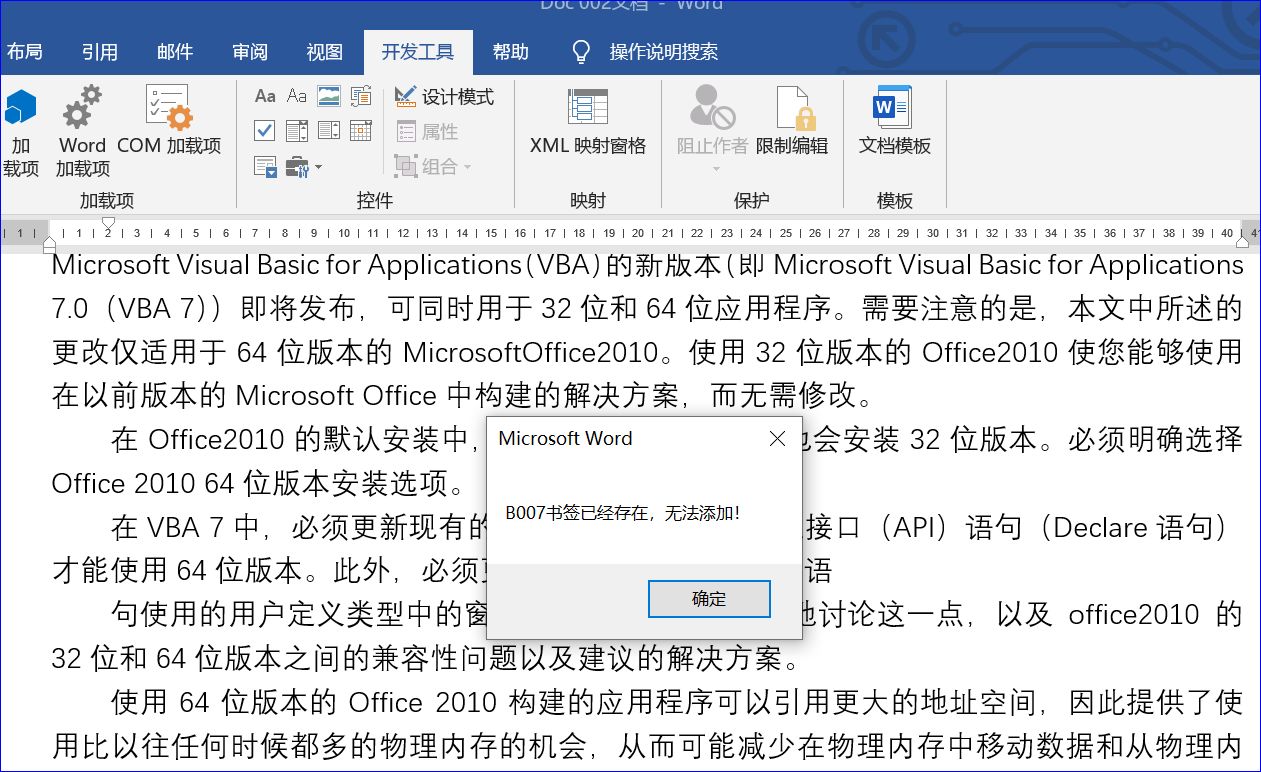
Task: Toggle 设计模式 design mode
Action: 444,97
